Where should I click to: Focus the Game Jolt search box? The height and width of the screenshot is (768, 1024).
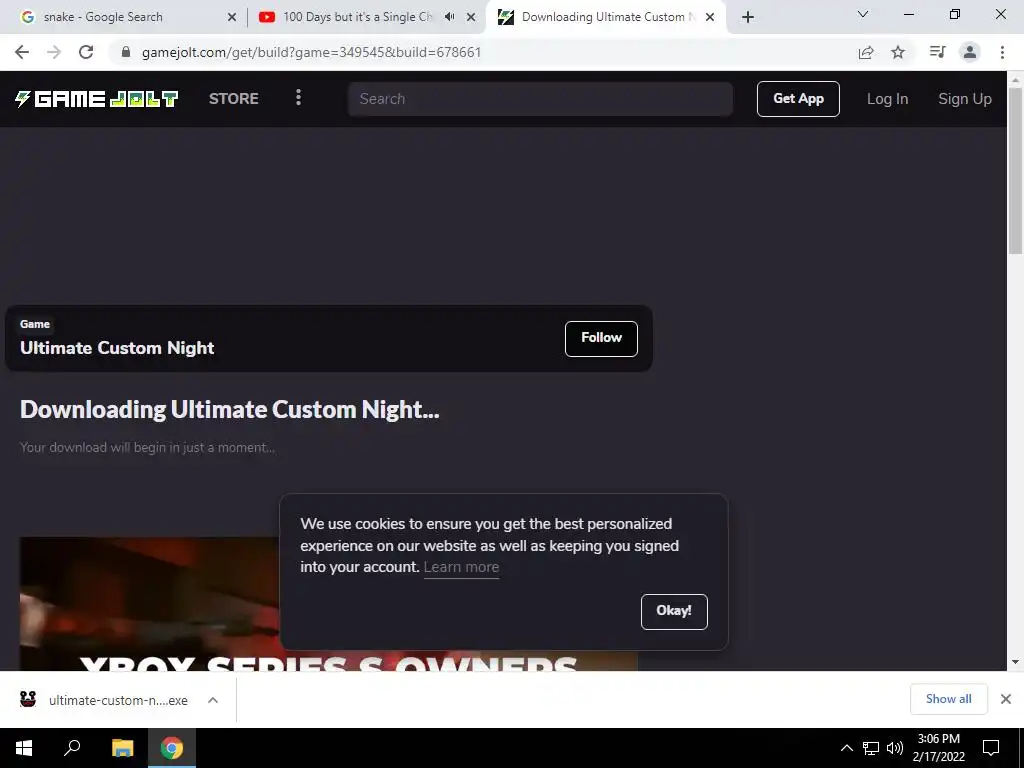click(540, 99)
